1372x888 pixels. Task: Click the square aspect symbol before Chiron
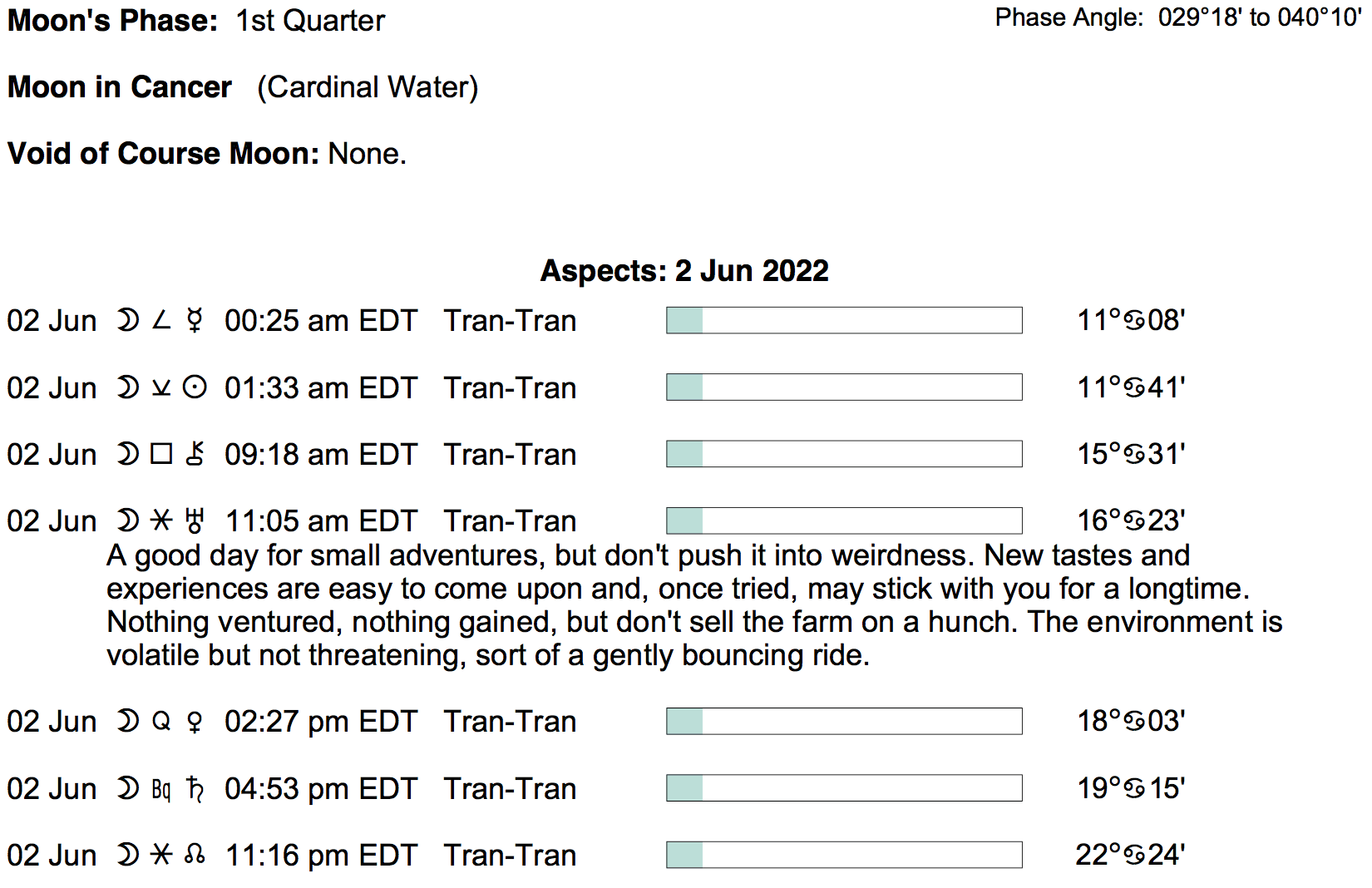click(x=161, y=454)
